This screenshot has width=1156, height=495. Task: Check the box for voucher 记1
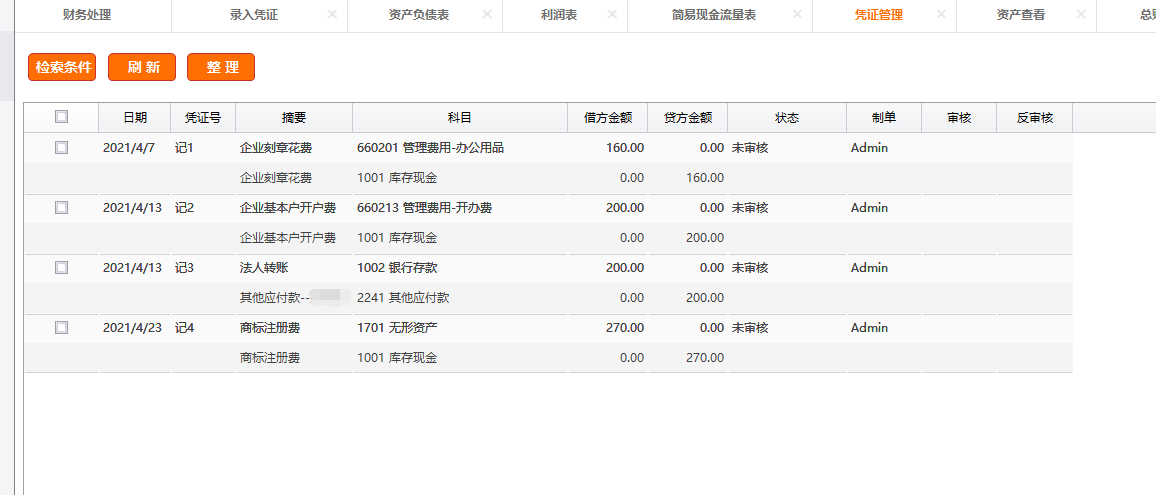point(62,148)
